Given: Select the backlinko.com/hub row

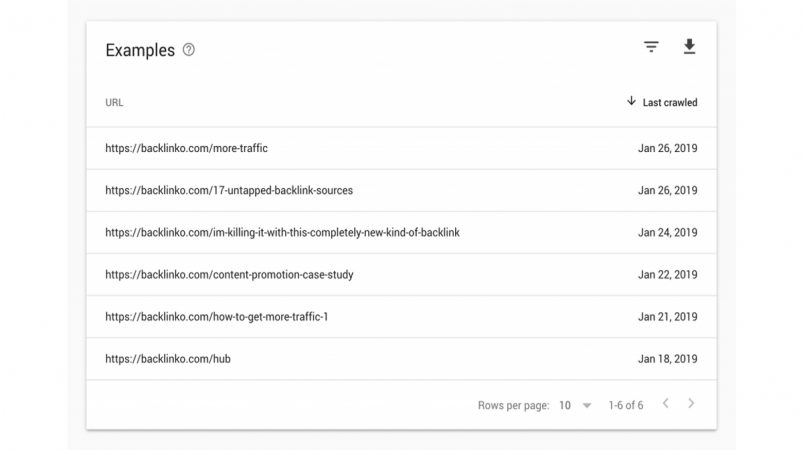Looking at the screenshot, I should point(402,359).
